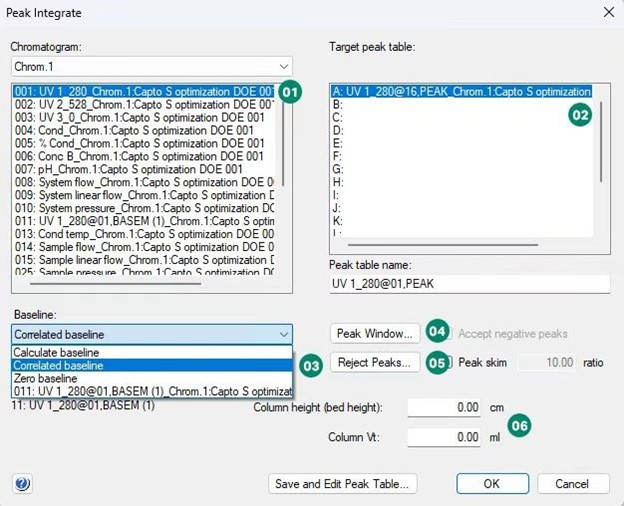Close the Peak Integrate dialog
This screenshot has width=624, height=506.
[603, 13]
